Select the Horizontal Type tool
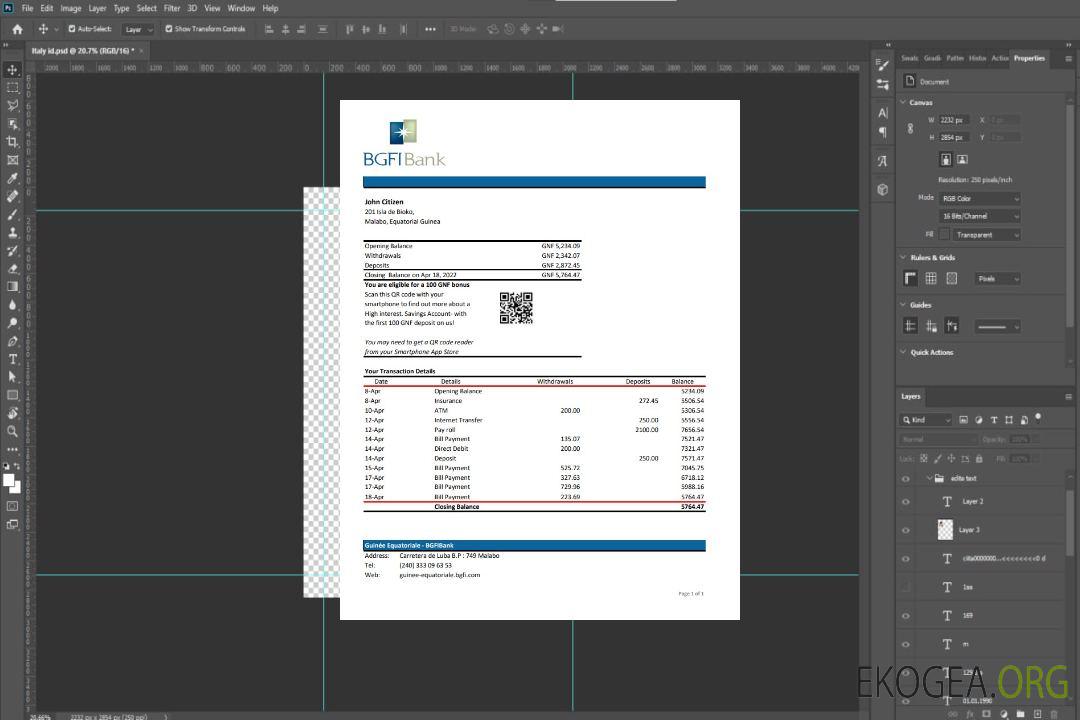1080x720 pixels. (13, 359)
